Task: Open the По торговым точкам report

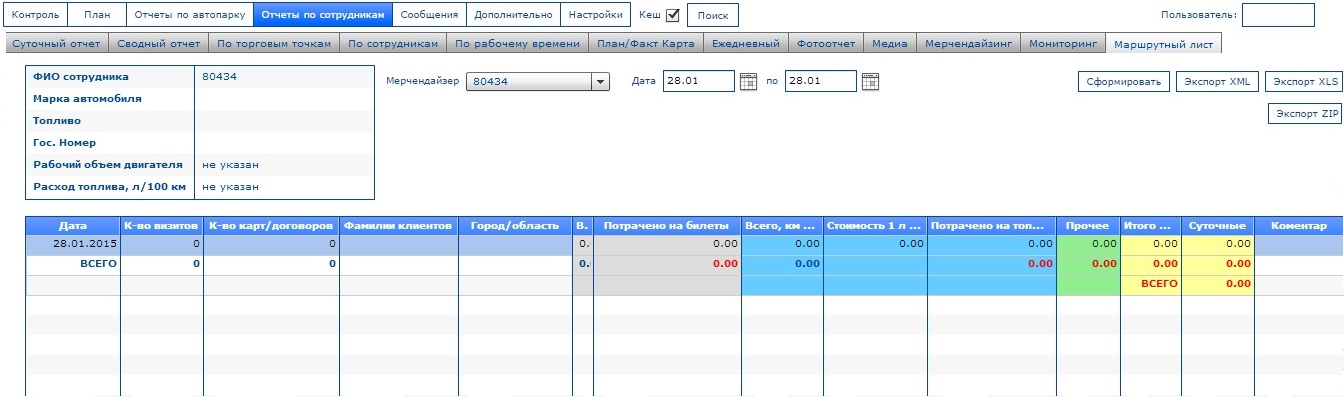Action: click(x=273, y=44)
